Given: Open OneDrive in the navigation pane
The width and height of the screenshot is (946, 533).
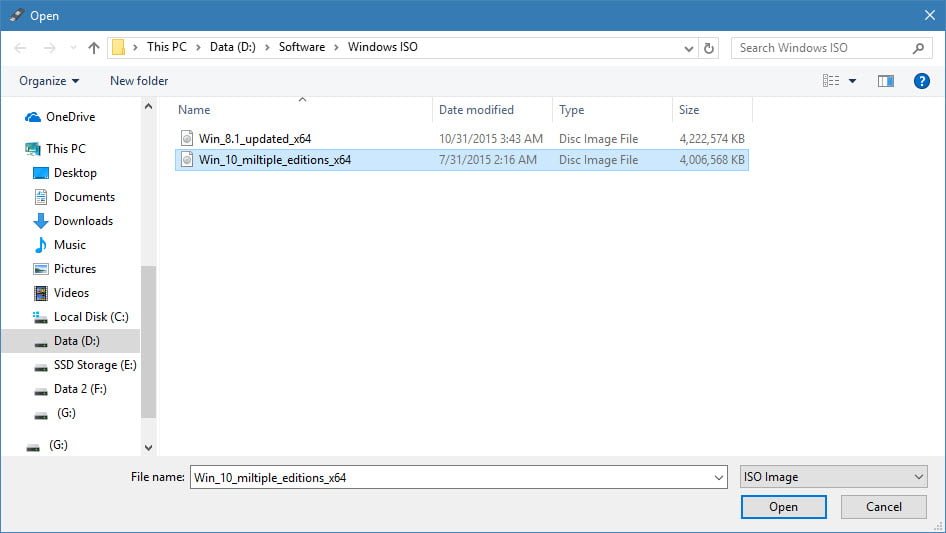Looking at the screenshot, I should [x=71, y=117].
